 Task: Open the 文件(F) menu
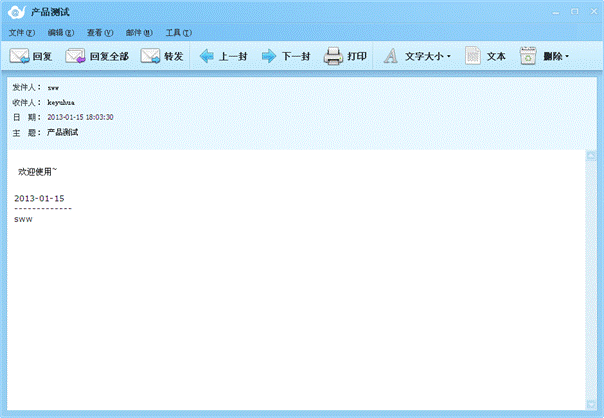click(x=21, y=33)
